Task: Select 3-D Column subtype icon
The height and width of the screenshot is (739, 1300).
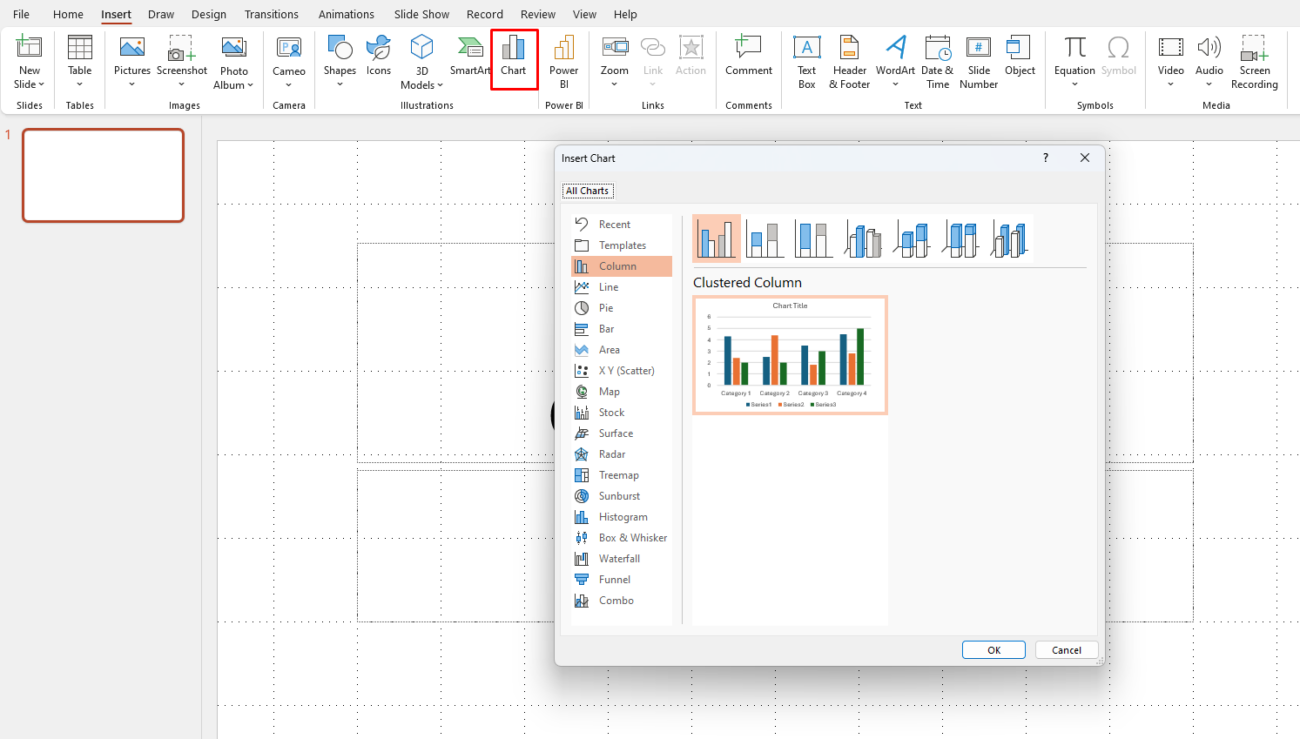Action: pyautogui.click(x=1010, y=239)
